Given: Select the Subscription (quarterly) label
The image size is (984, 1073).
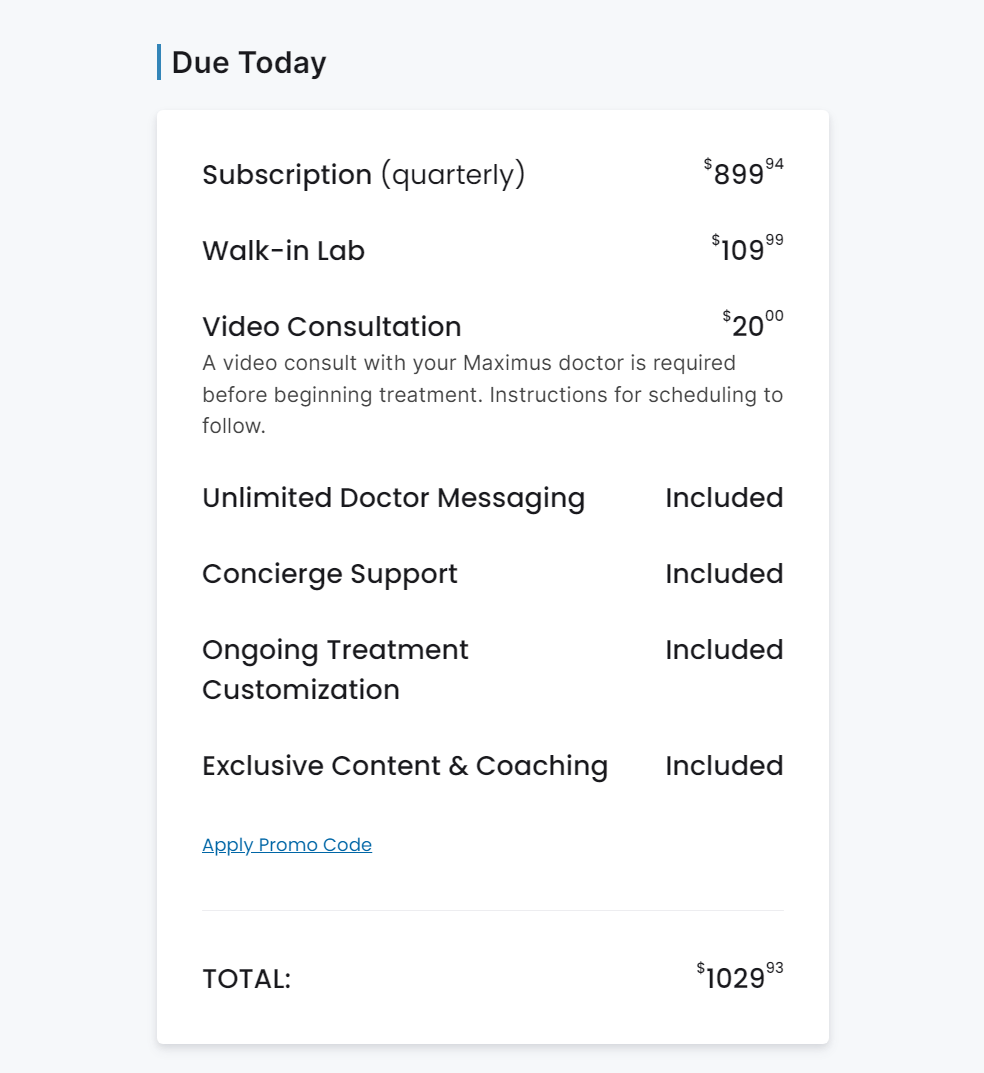Looking at the screenshot, I should coord(363,175).
